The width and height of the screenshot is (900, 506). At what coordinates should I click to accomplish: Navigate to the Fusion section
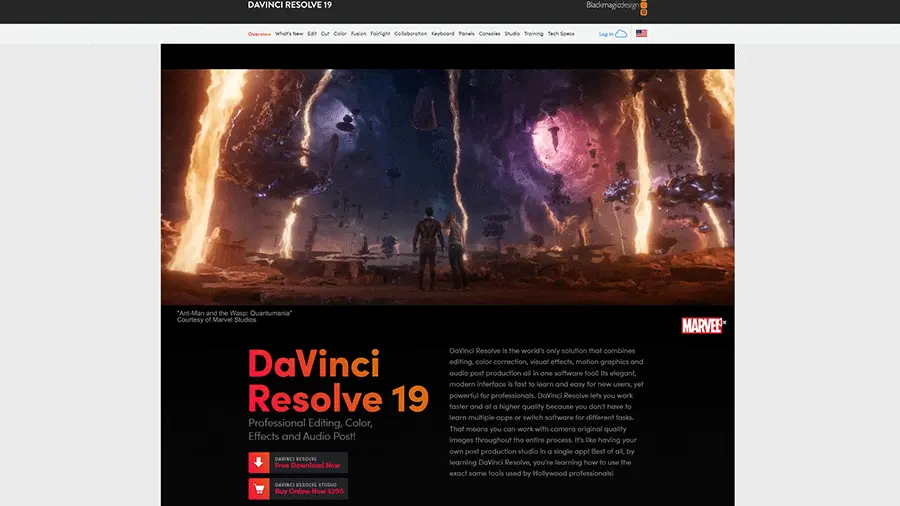(x=358, y=34)
